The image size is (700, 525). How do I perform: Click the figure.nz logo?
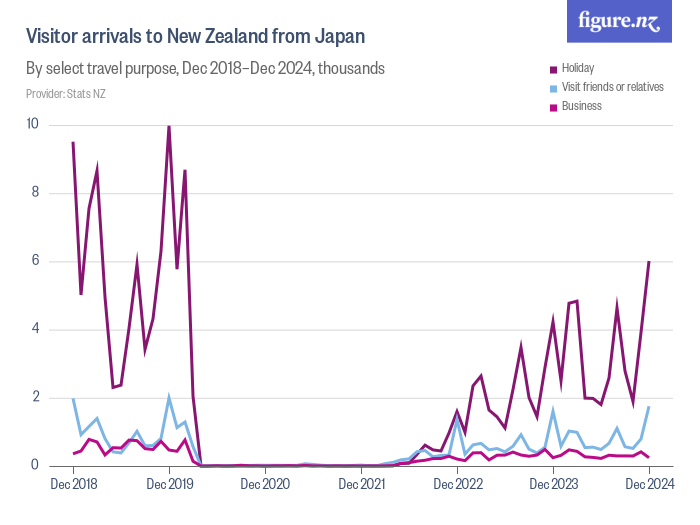coord(619,21)
